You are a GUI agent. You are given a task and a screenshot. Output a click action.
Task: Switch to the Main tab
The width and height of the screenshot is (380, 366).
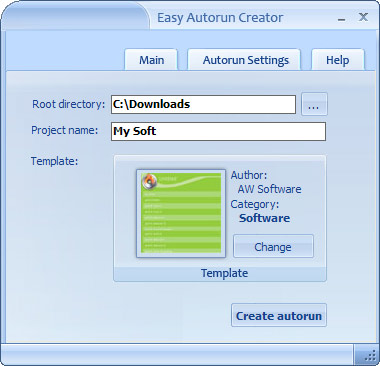point(151,60)
